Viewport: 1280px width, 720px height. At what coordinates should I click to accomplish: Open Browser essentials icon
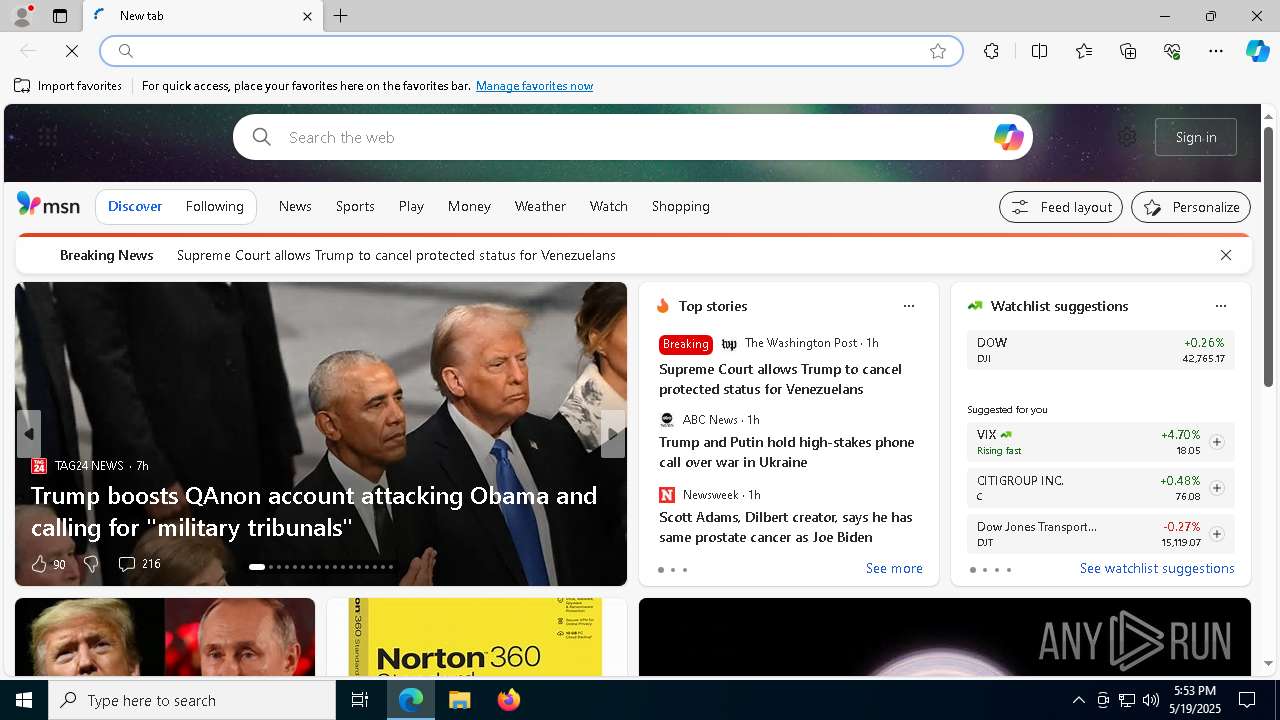tap(1172, 51)
